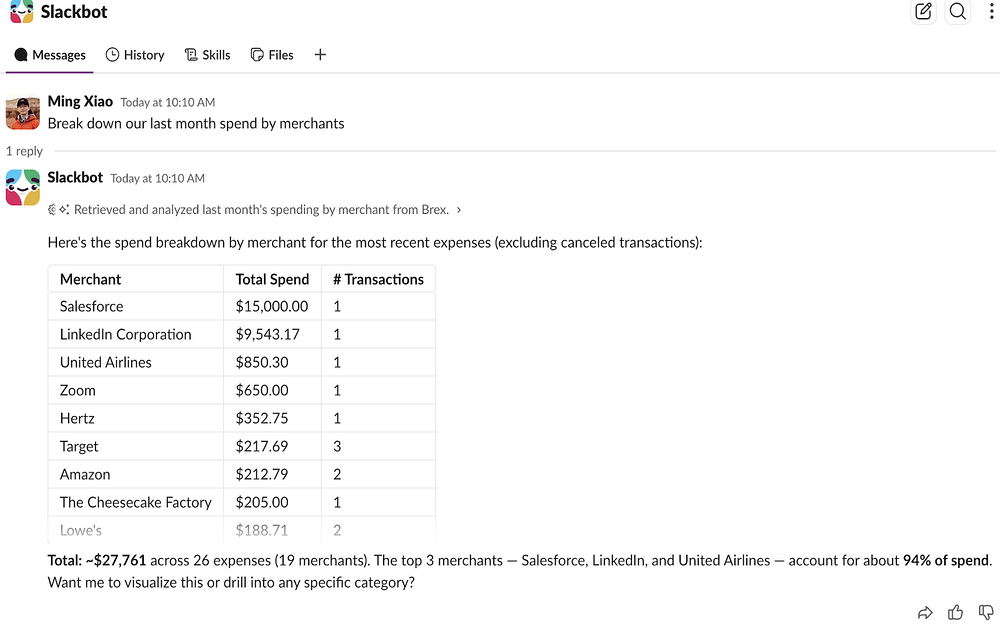The width and height of the screenshot is (1000, 625).
Task: Click Ming Xiao's message text about merchants
Action: tap(196, 124)
